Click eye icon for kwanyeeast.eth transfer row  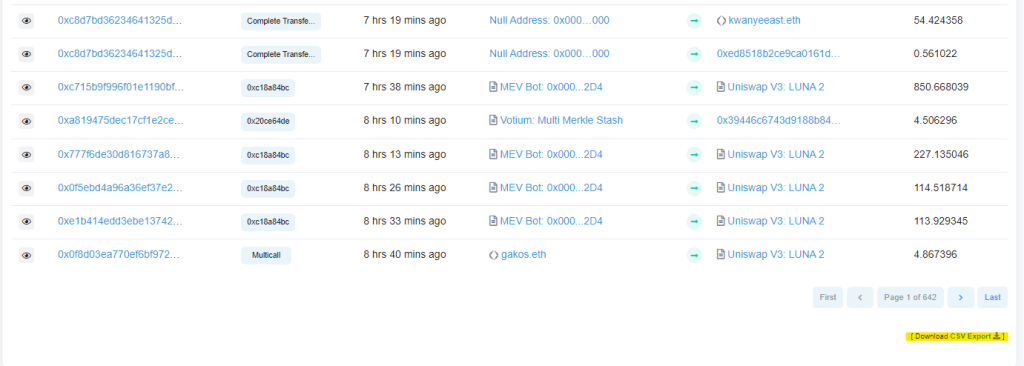pyautogui.click(x=26, y=21)
